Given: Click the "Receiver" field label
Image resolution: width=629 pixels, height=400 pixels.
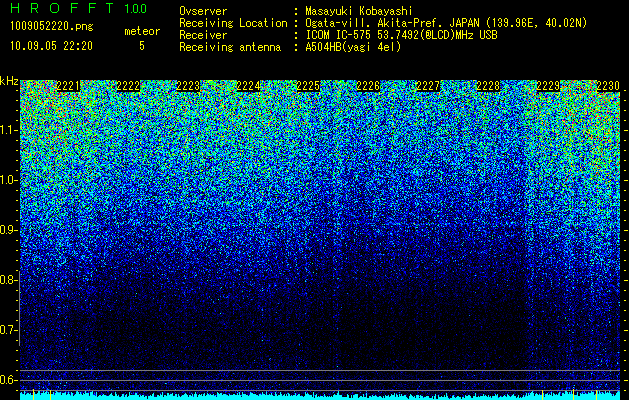Looking at the screenshot, I should [203, 35].
